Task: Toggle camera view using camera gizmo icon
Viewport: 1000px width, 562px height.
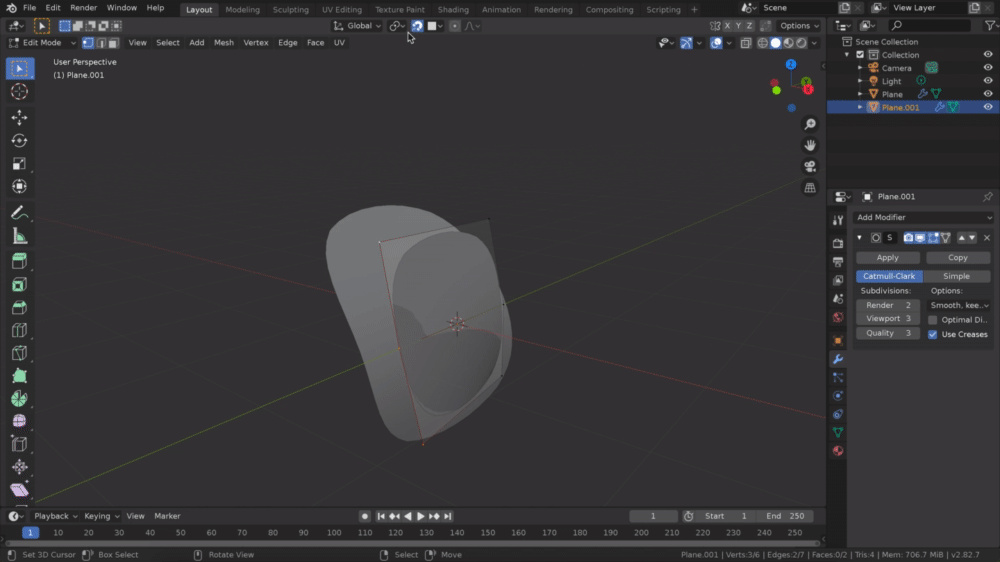Action: (810, 166)
